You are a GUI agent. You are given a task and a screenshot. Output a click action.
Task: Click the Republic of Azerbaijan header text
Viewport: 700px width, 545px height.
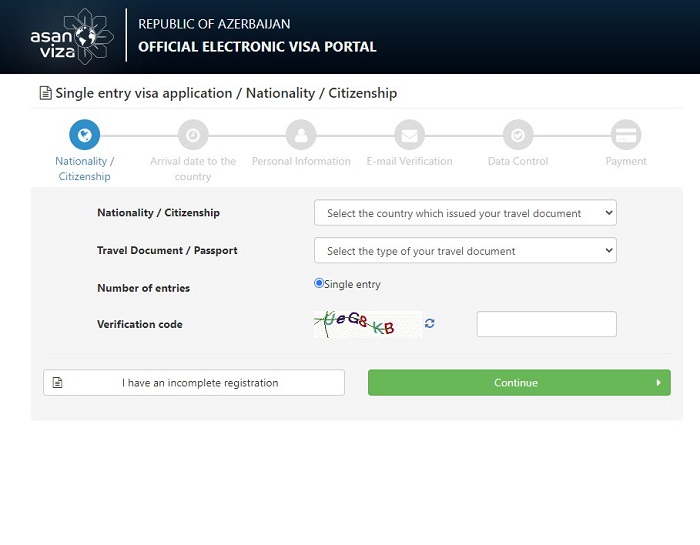[x=214, y=24]
